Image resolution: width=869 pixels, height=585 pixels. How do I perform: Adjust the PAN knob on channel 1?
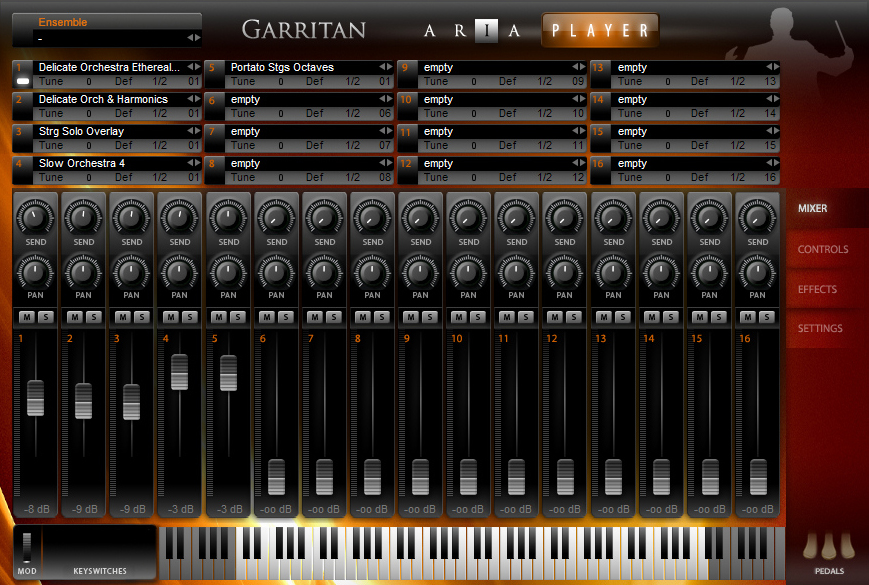[x=35, y=271]
